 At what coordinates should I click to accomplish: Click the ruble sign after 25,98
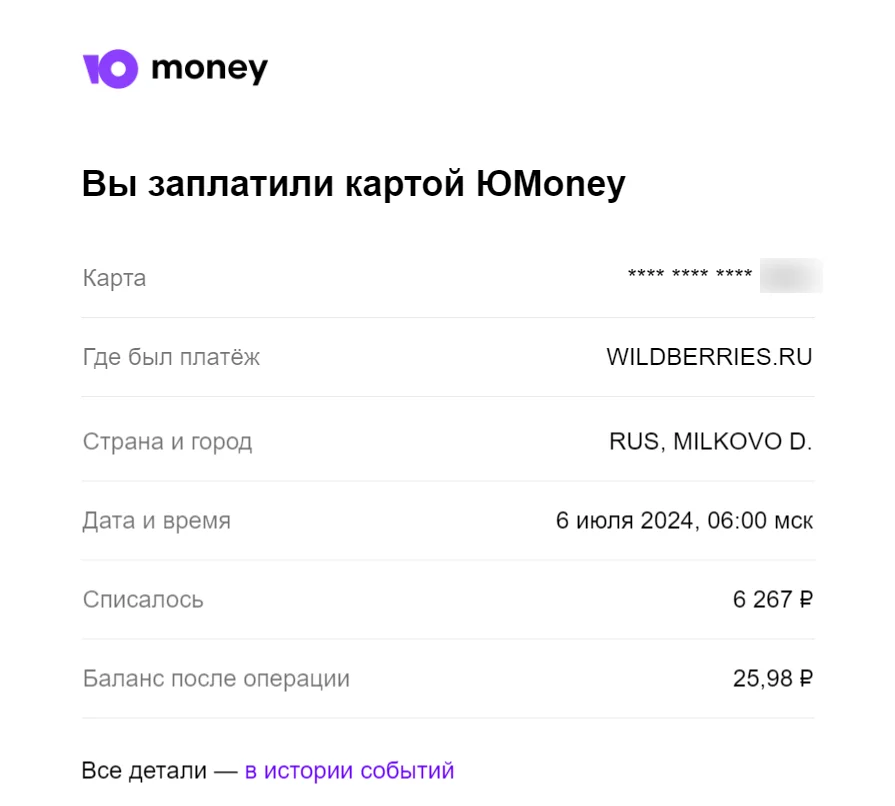pos(805,680)
